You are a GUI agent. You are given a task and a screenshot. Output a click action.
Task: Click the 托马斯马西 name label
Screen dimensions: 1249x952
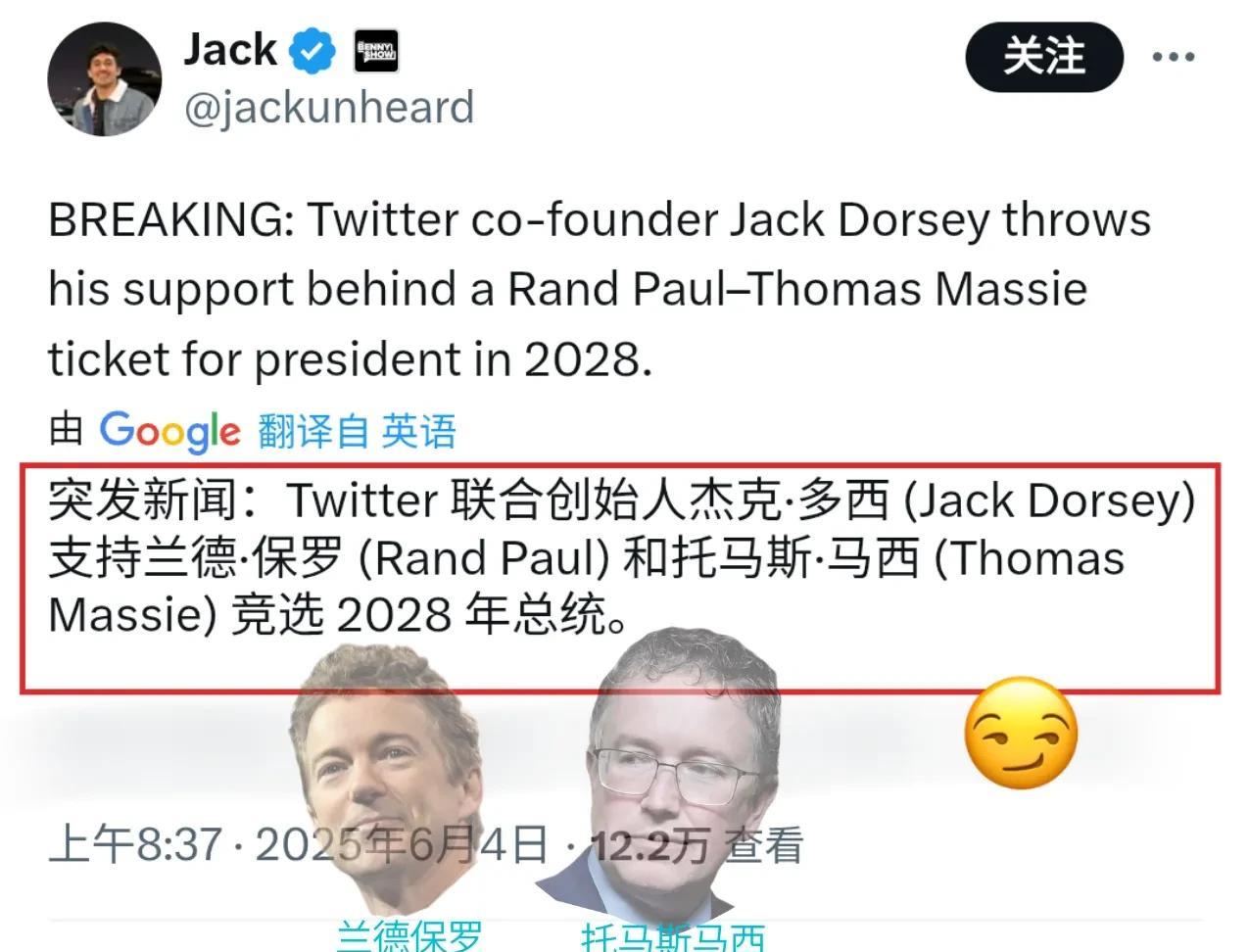(673, 937)
